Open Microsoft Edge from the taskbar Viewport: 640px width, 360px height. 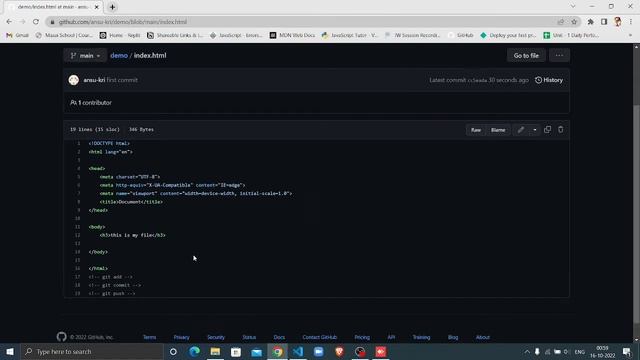click(x=194, y=351)
